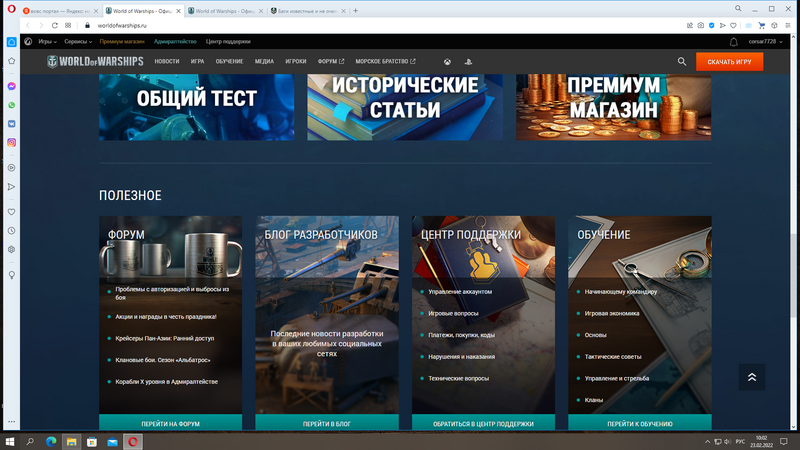Open WhatsApp in the Opera sidebar
The image size is (800, 450).
[11, 105]
